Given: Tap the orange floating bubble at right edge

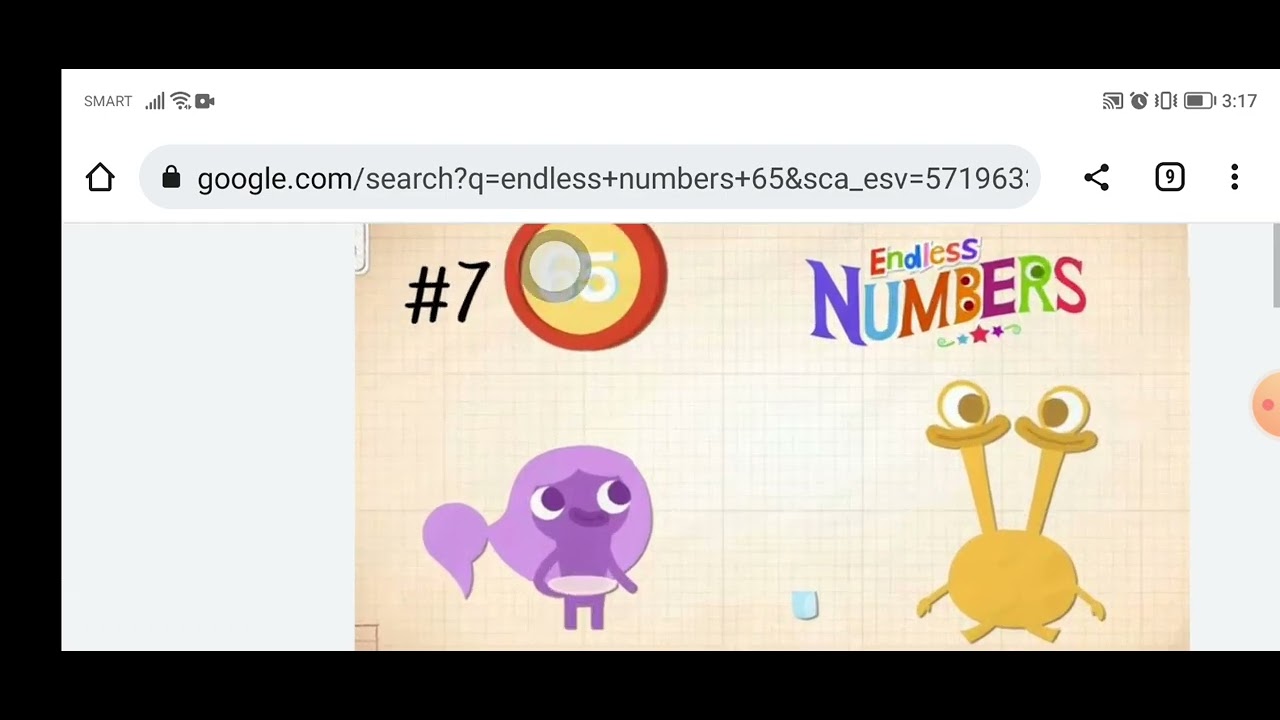Looking at the screenshot, I should pos(1266,405).
